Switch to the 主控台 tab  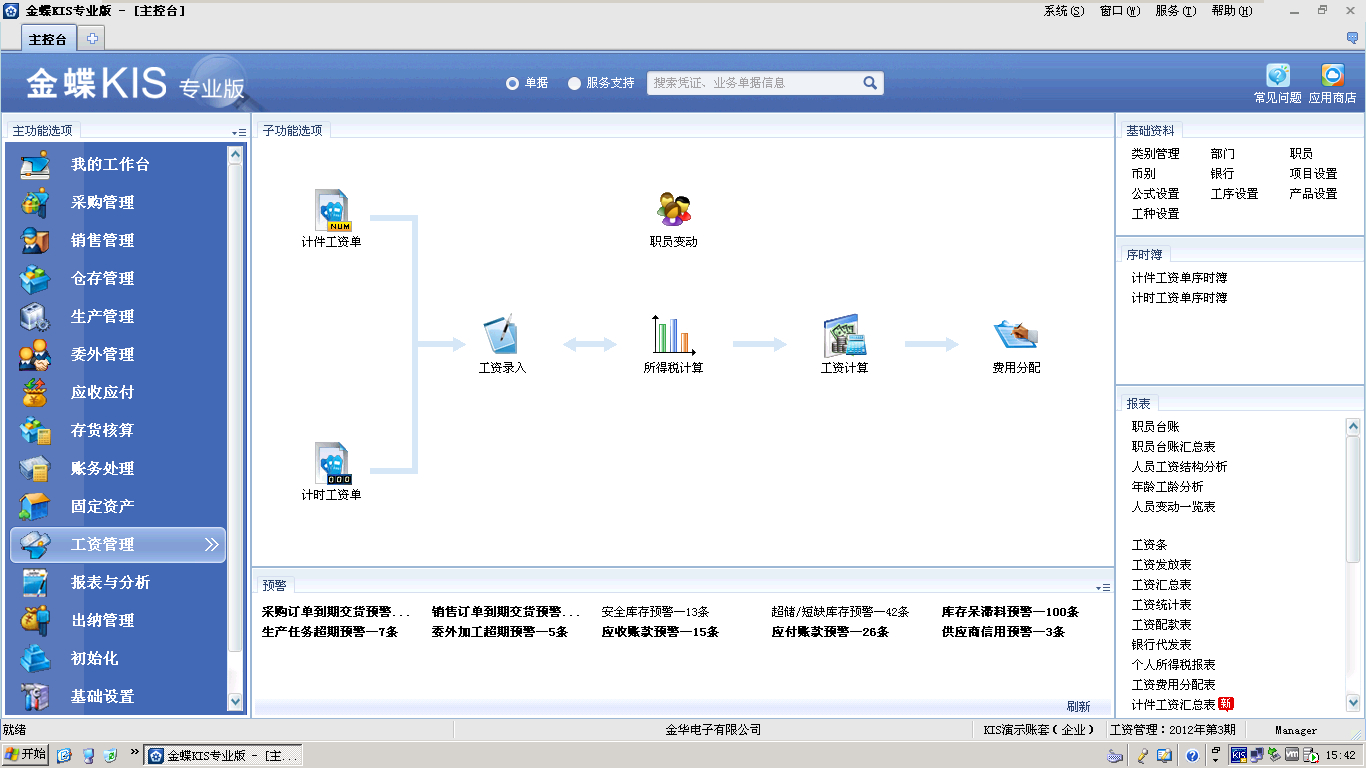[48, 39]
